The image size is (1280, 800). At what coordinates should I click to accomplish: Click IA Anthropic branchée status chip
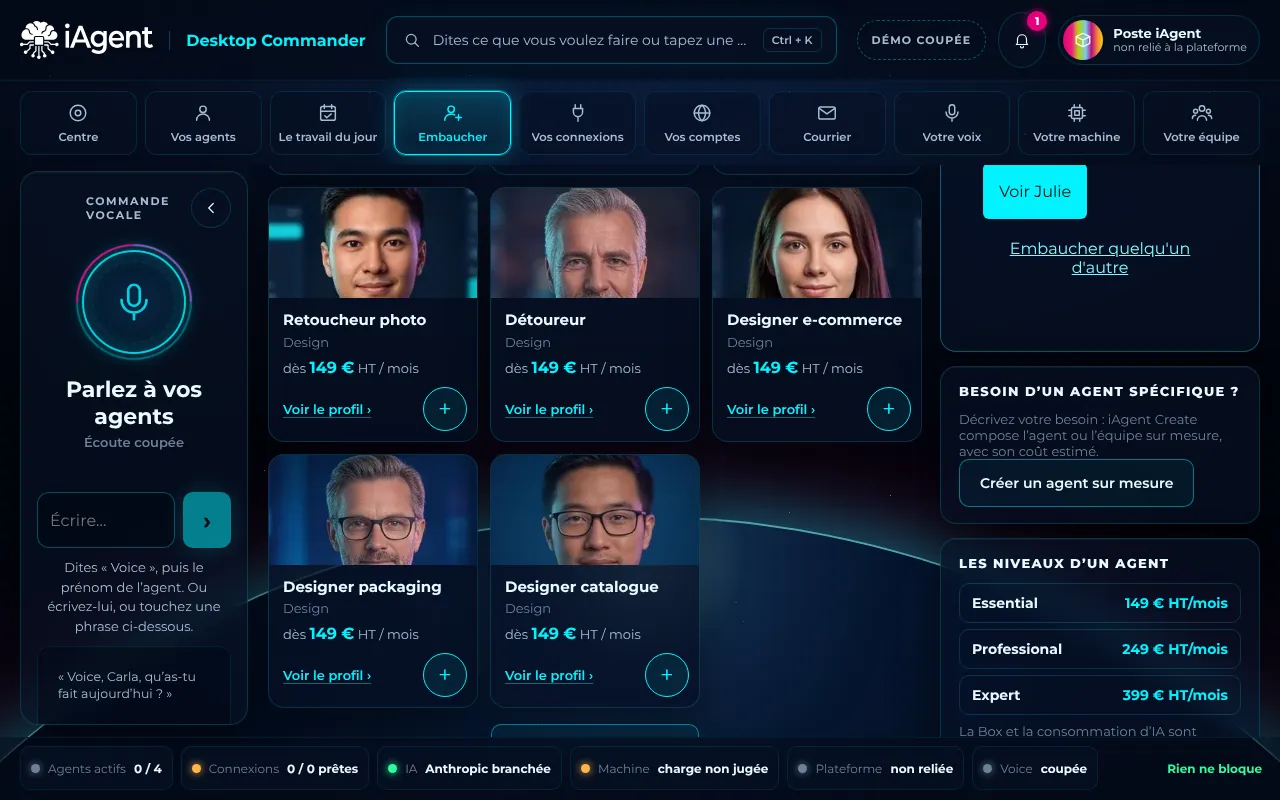(x=470, y=769)
